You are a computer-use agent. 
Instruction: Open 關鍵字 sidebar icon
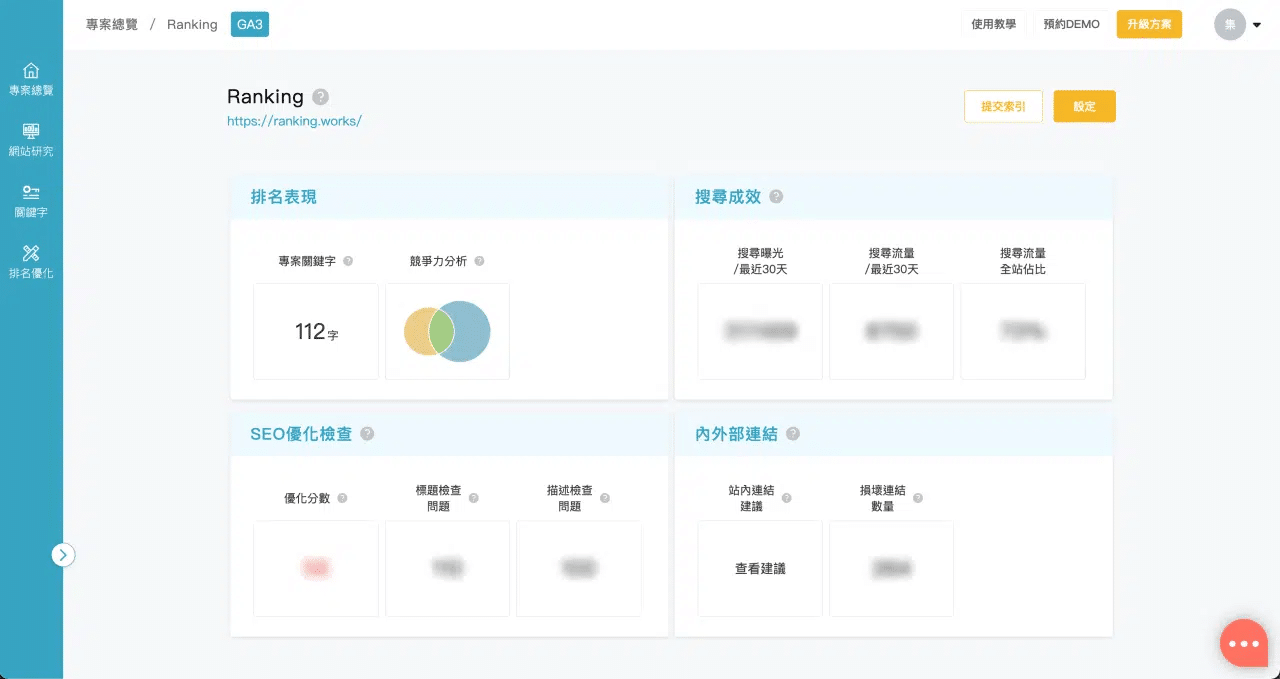coord(31,194)
